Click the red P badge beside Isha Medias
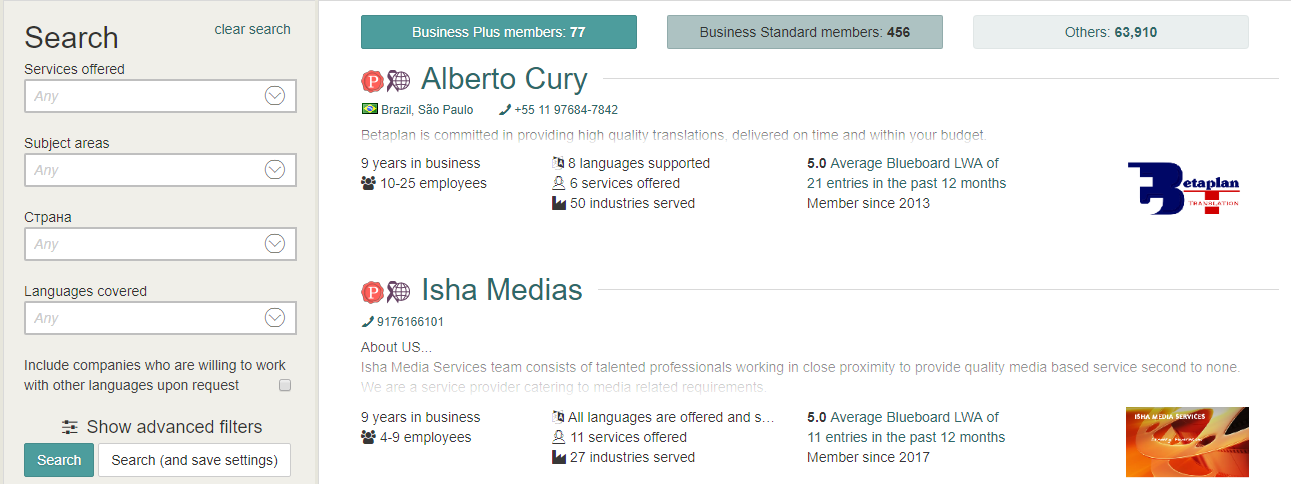The width and height of the screenshot is (1291, 485). point(372,292)
